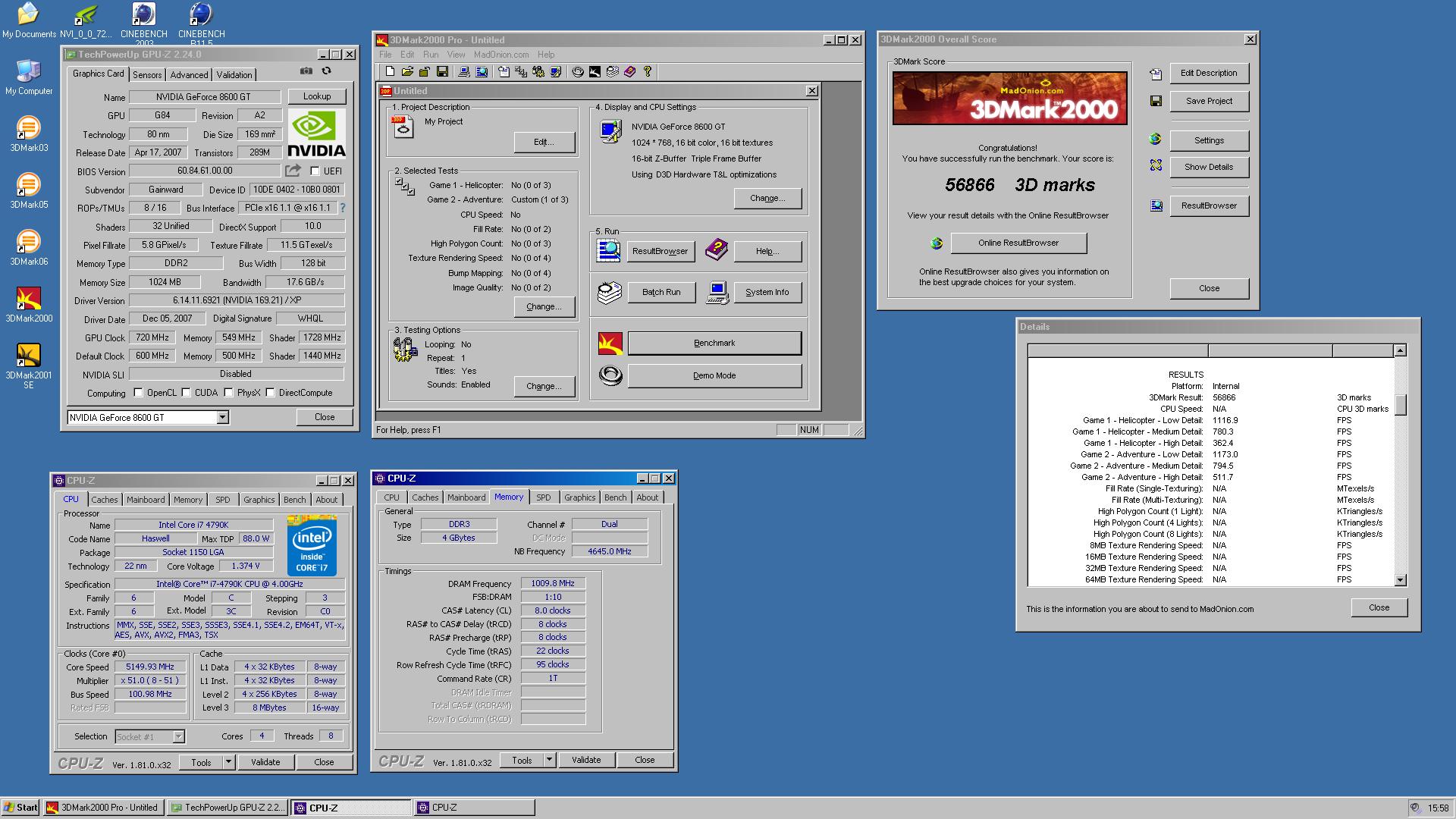Open the CINEBENCH 2003 desktop shortcut
The height and width of the screenshot is (819, 1456).
tap(144, 21)
